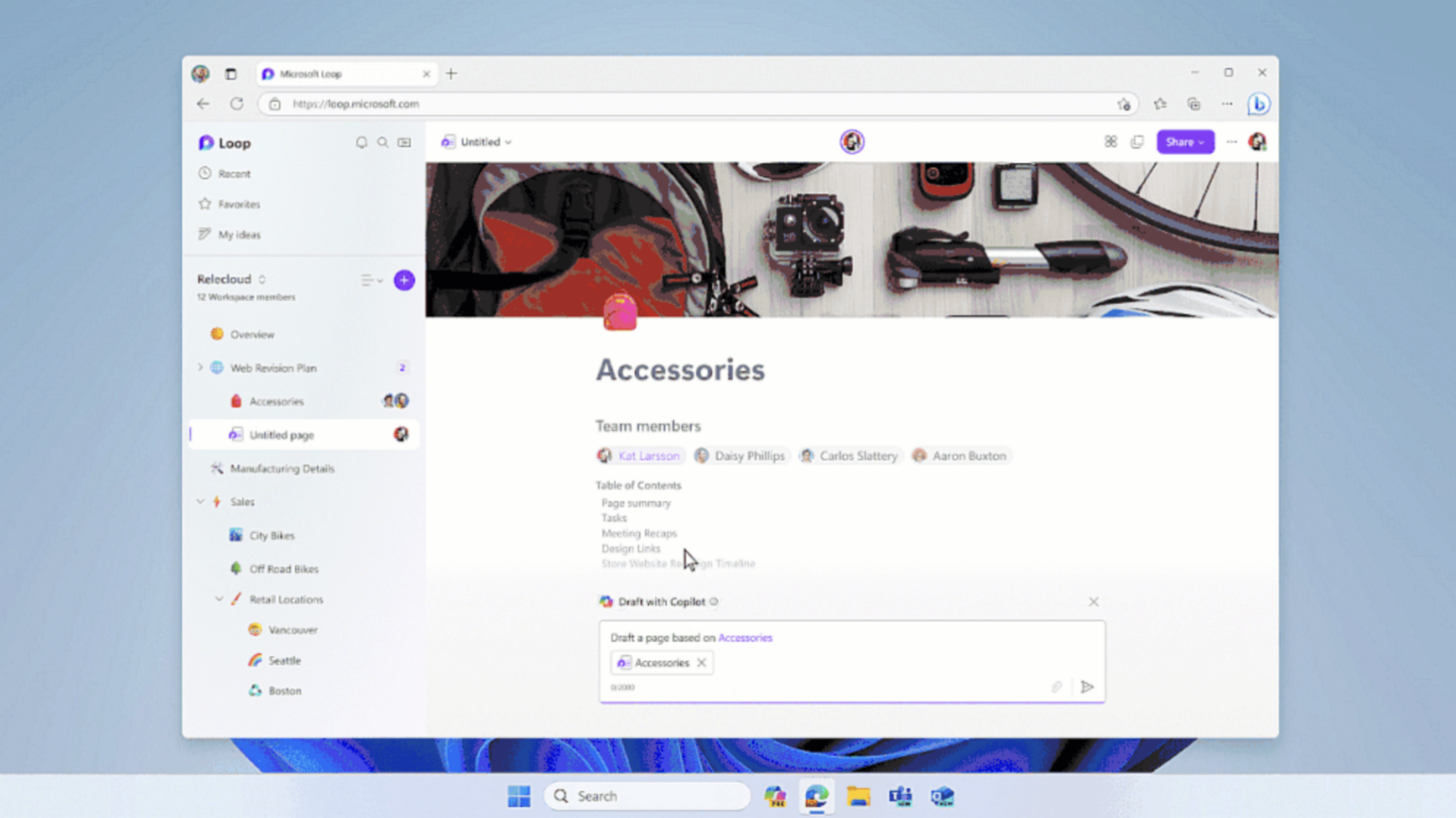The image size is (1456, 818).
Task: Open the workspace sort and filter dropdown
Action: pos(372,280)
